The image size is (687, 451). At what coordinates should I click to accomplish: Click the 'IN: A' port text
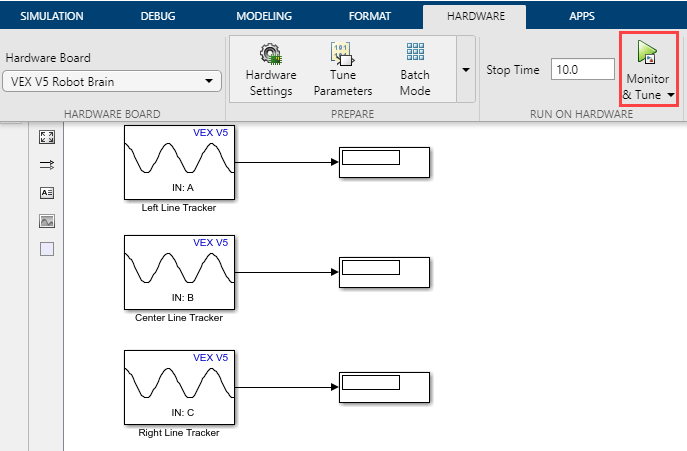[x=183, y=188]
